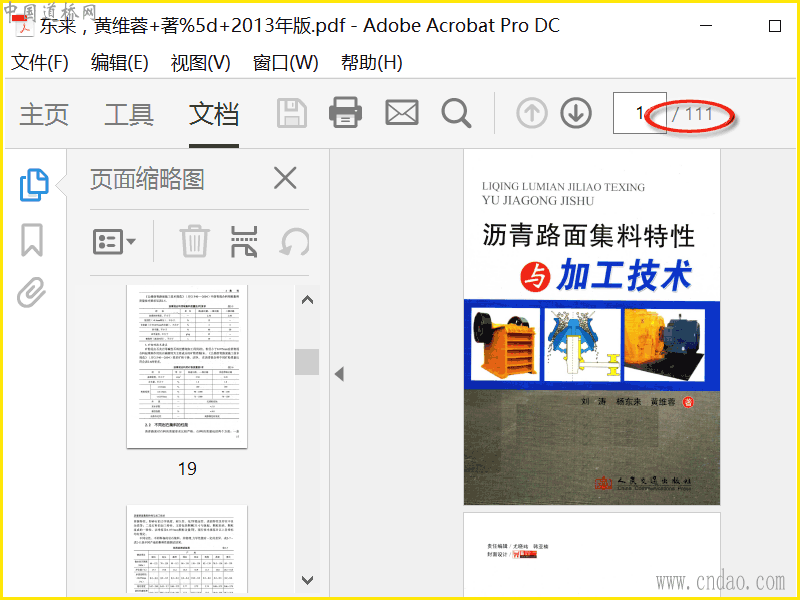Click the Acrobat PDF icon in title bar

coord(23,25)
